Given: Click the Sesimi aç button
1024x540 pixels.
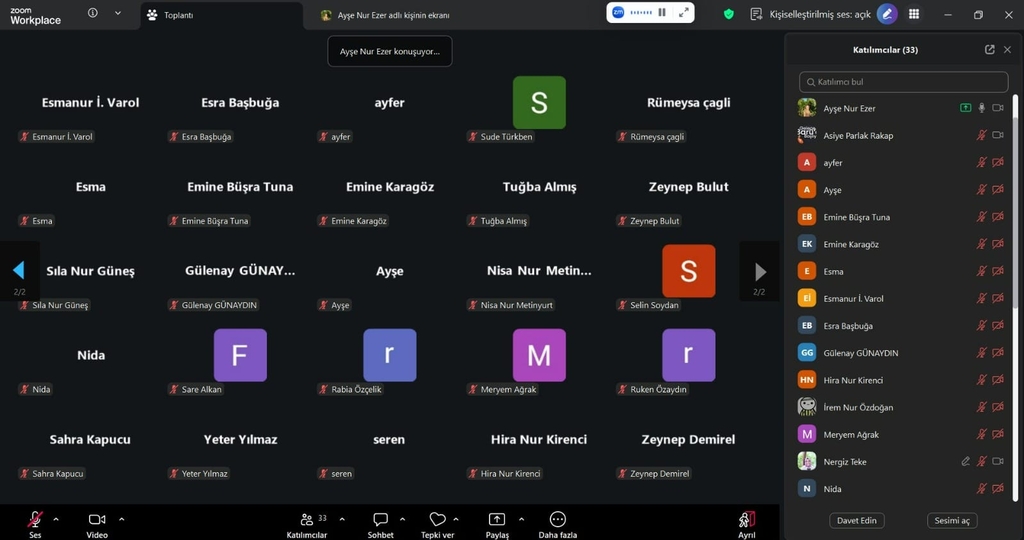Looking at the screenshot, I should click(x=951, y=521).
